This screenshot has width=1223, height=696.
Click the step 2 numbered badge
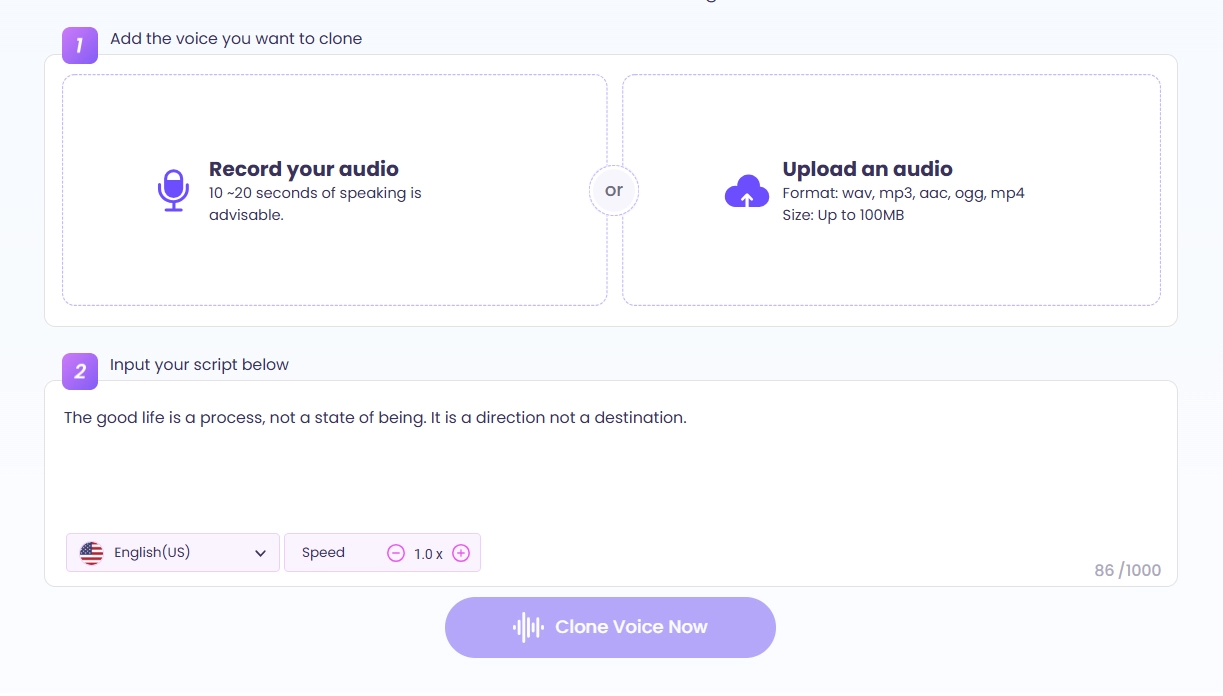click(79, 371)
